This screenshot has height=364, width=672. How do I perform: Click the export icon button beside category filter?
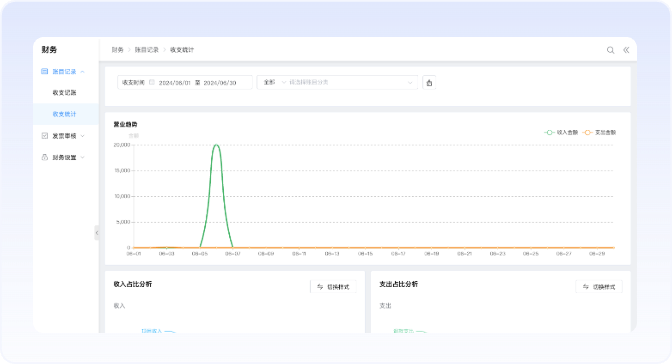click(429, 83)
